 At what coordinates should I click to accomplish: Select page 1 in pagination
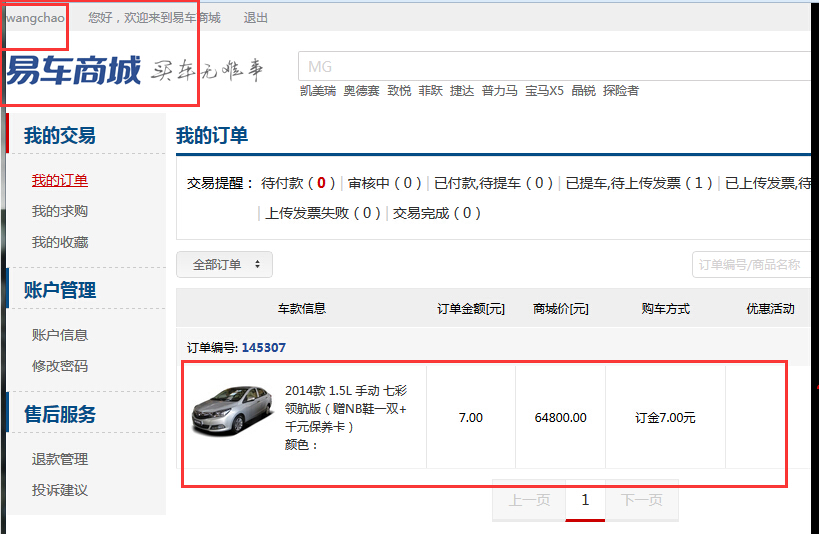[x=585, y=500]
